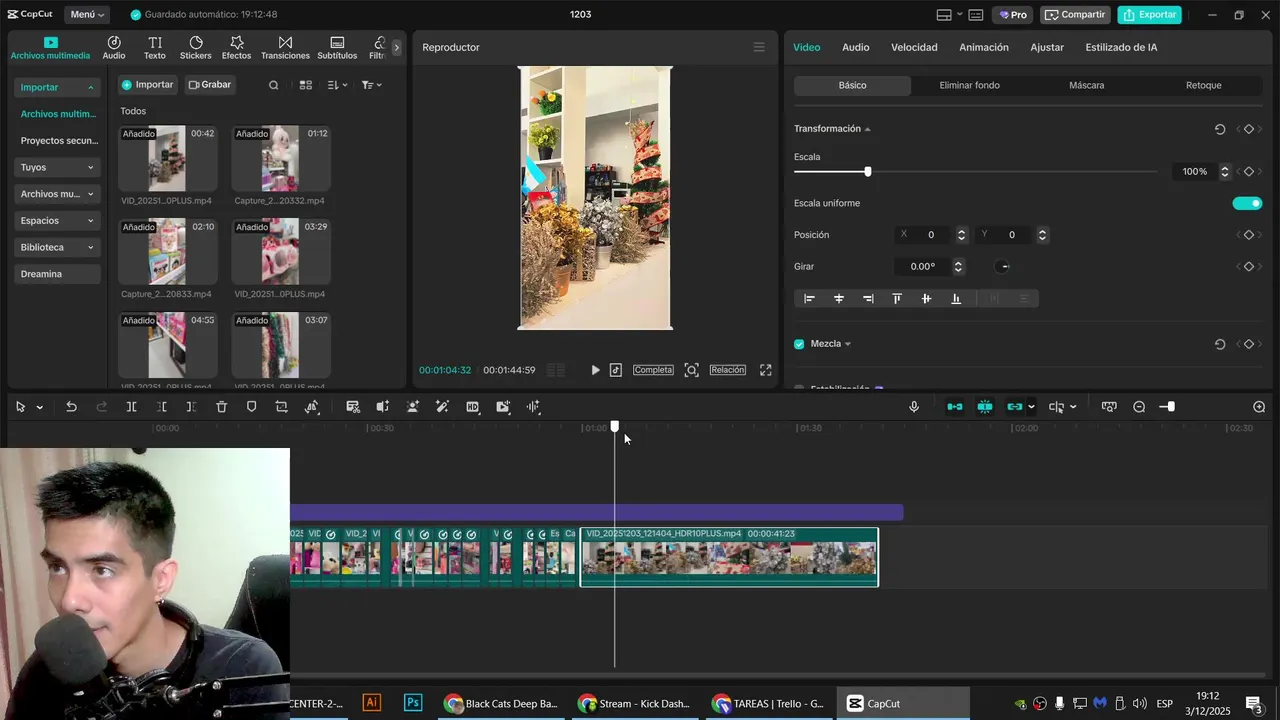Toggle clip linking on timeline
Viewport: 1280px width, 720px height.
(x=1015, y=407)
